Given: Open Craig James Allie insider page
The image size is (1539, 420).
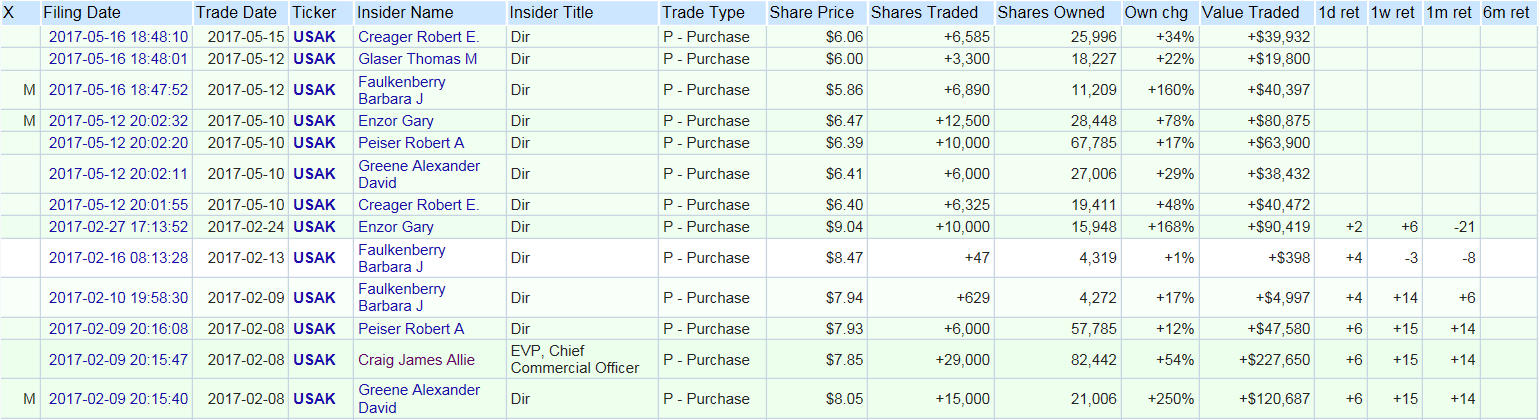Looking at the screenshot, I should coord(416,360).
